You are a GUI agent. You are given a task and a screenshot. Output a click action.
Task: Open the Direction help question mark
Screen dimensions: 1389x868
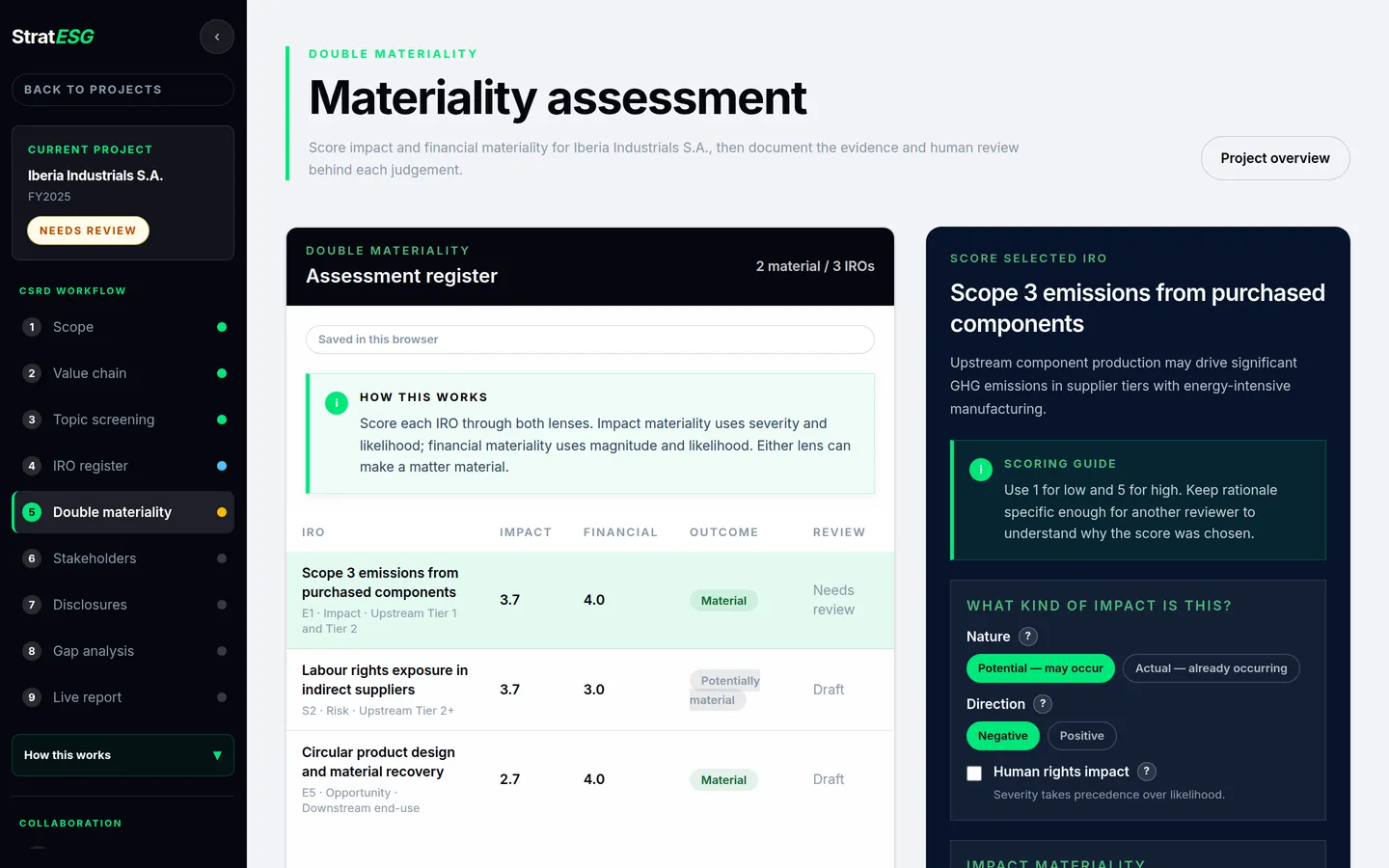1043,704
